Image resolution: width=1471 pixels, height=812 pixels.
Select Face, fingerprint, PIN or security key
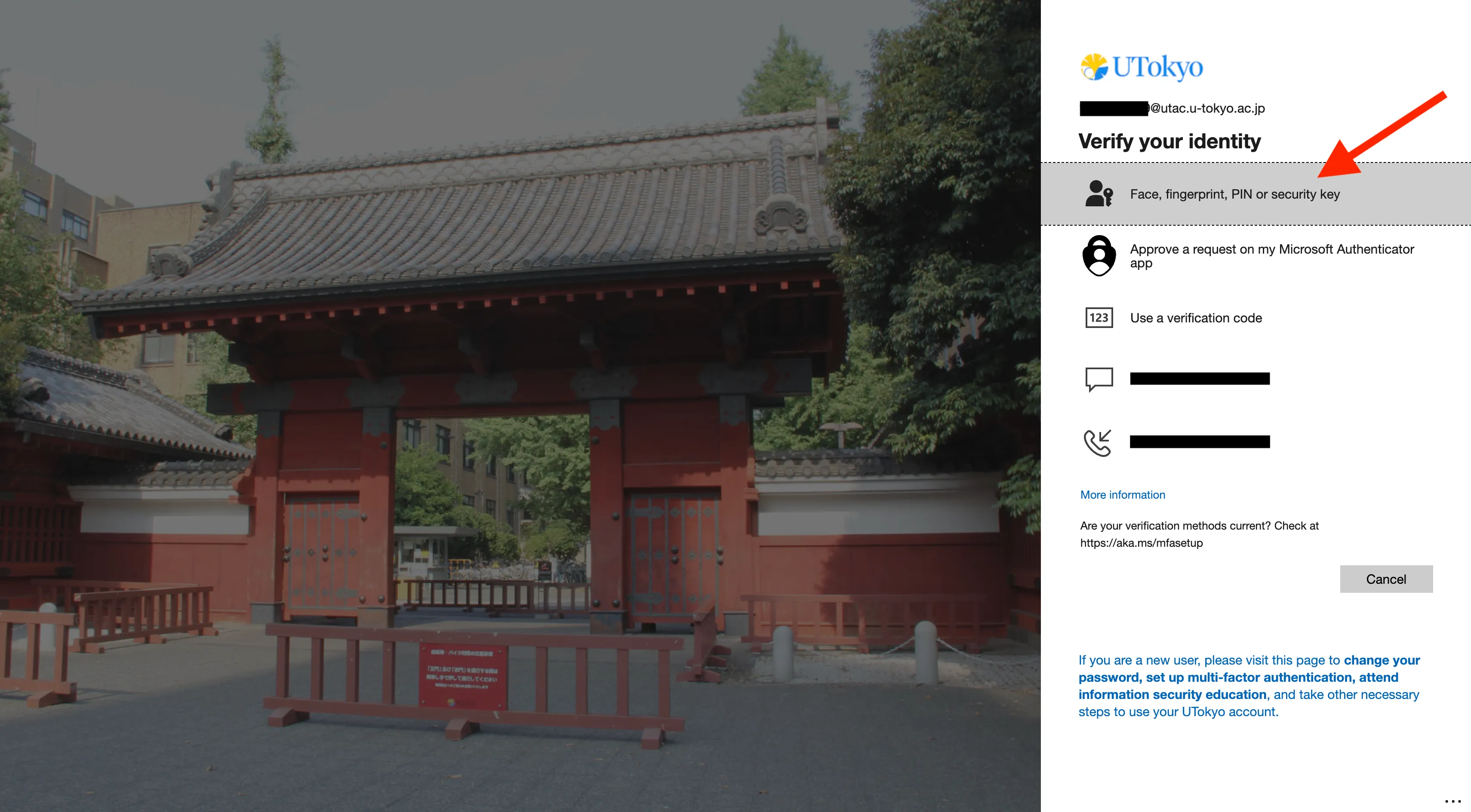point(1234,195)
